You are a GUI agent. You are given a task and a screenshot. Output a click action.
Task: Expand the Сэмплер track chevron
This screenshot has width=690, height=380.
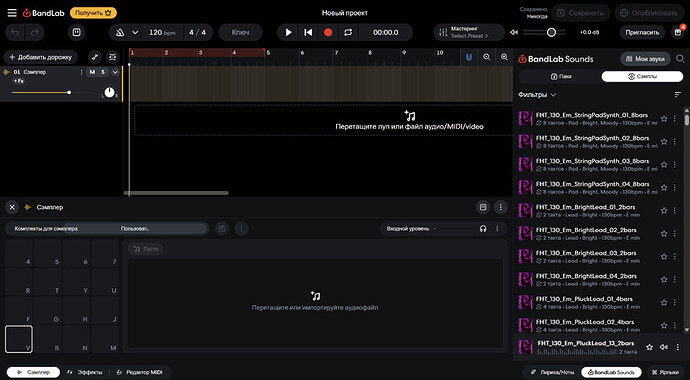click(x=115, y=72)
